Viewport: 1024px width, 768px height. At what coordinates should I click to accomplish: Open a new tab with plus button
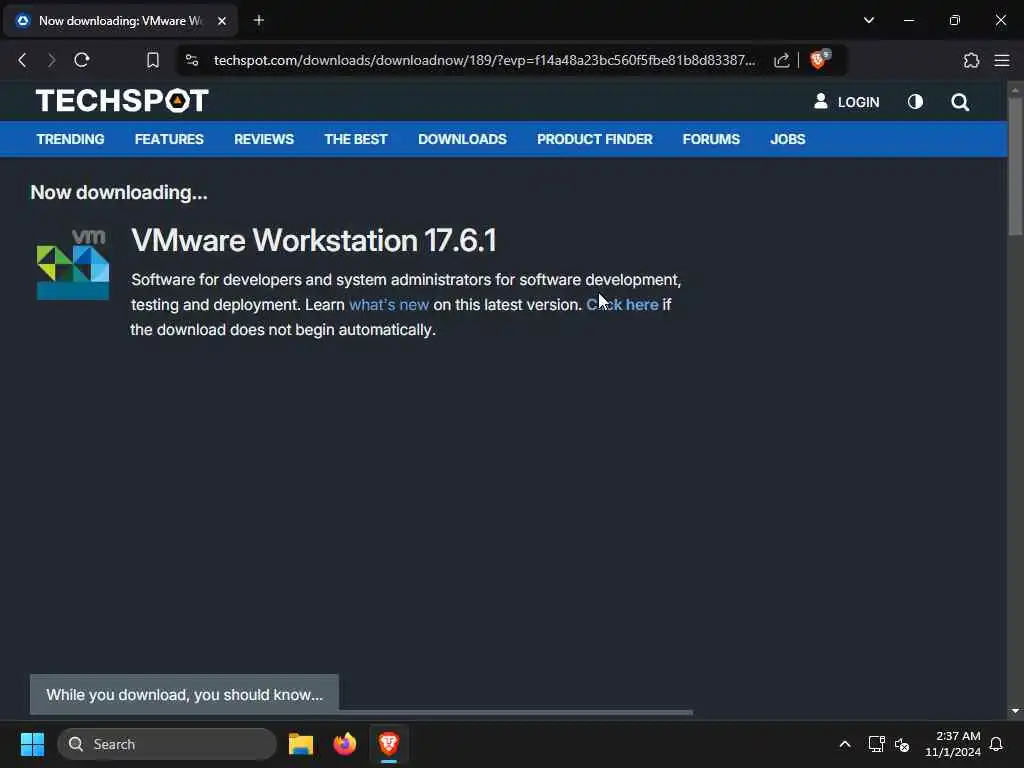coord(259,20)
